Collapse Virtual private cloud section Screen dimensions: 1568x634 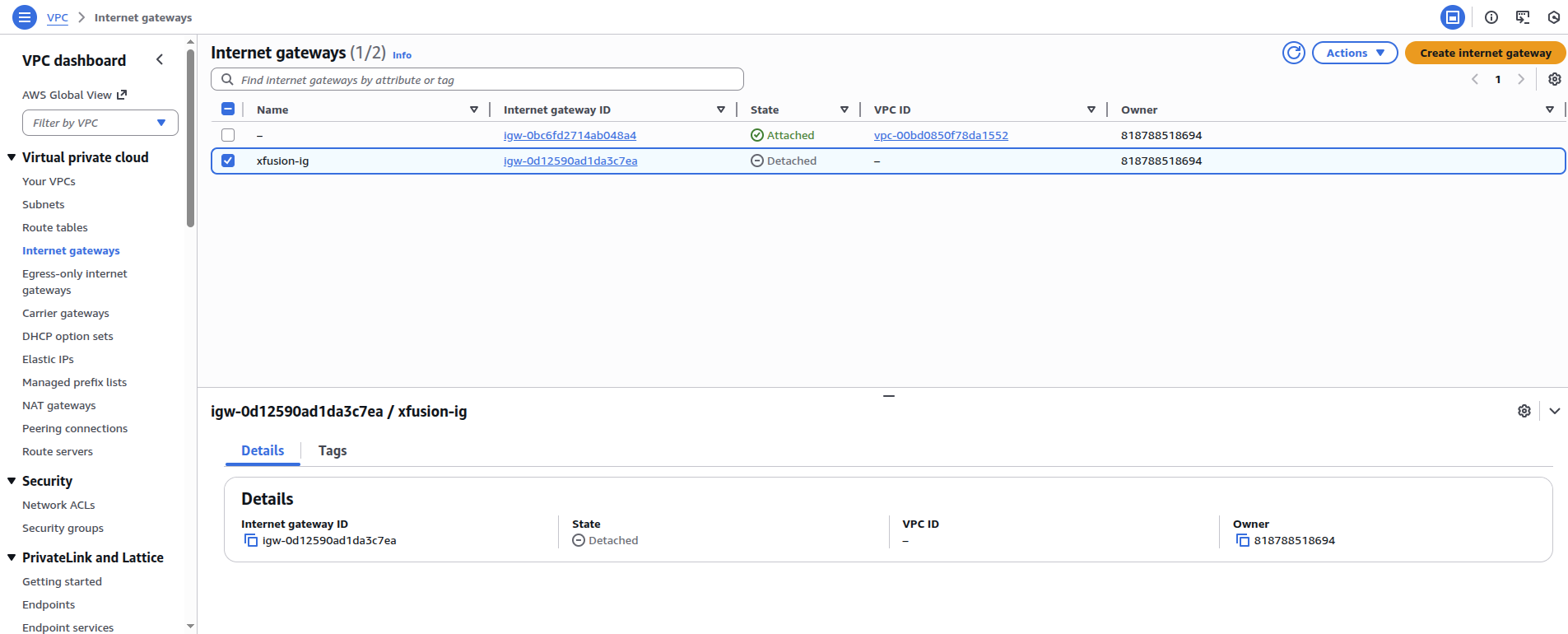pyautogui.click(x=12, y=157)
